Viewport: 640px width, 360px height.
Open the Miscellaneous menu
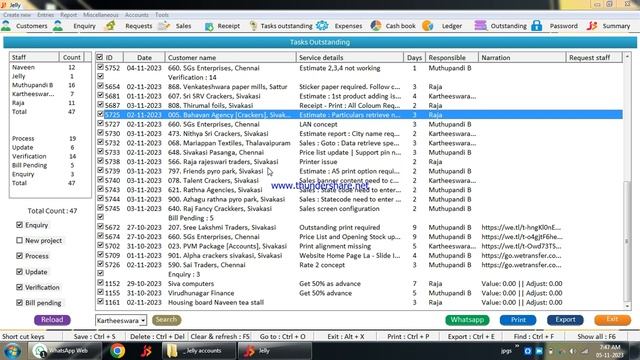(x=100, y=15)
